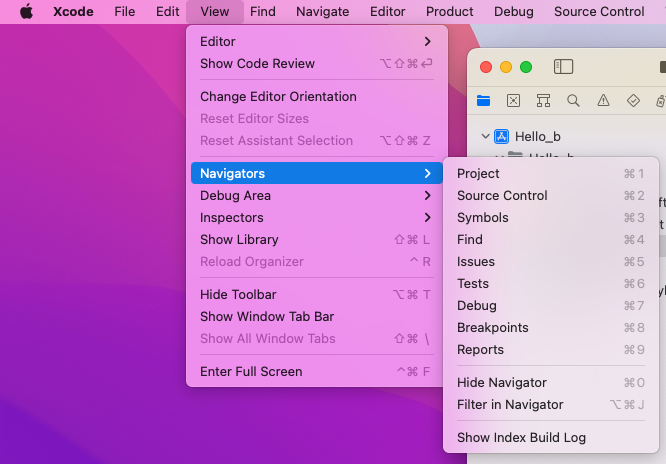This screenshot has height=464, width=666.
Task: Select the Source Control navigator icon
Action: point(513,101)
